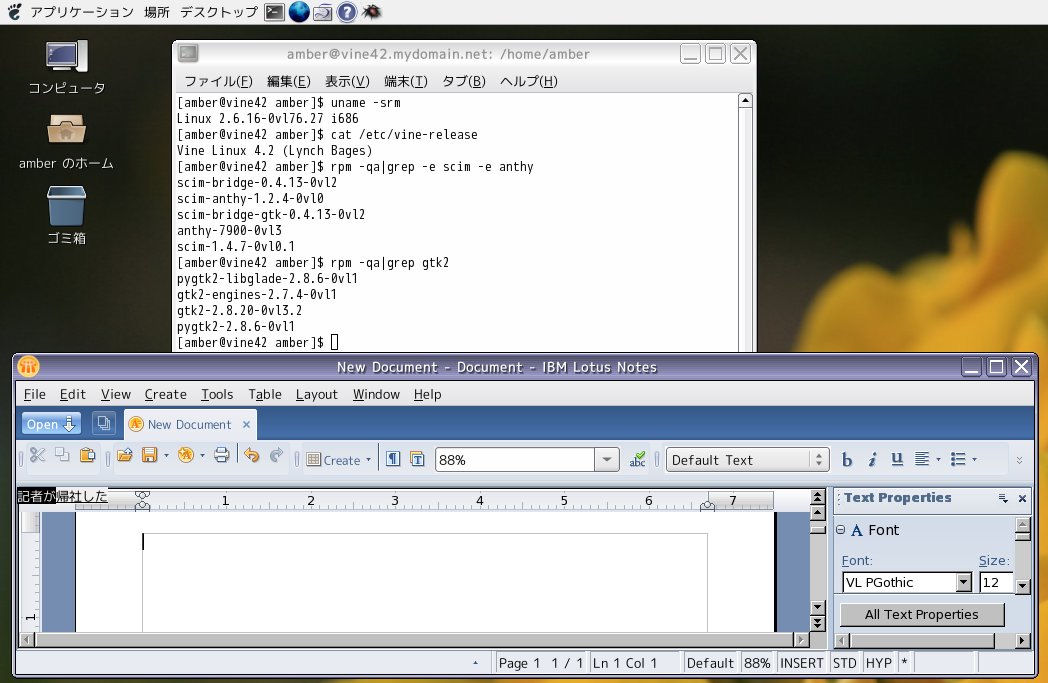Image resolution: width=1048 pixels, height=683 pixels.
Task: Click the Redo arrow icon
Action: click(x=276, y=456)
